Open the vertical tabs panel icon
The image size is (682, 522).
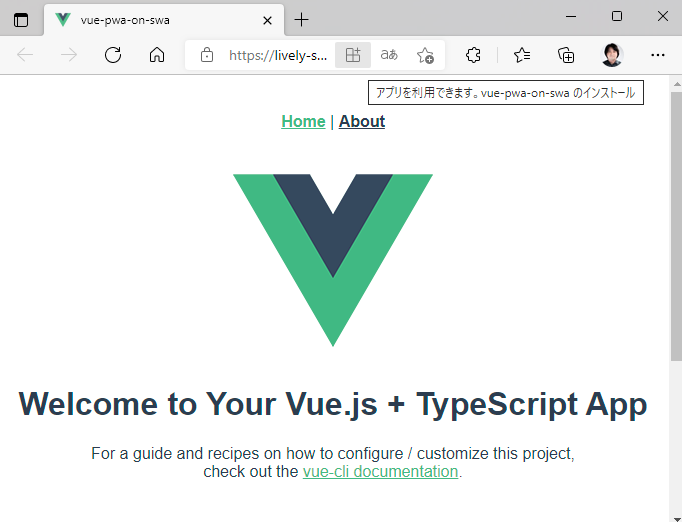pyautogui.click(x=21, y=20)
